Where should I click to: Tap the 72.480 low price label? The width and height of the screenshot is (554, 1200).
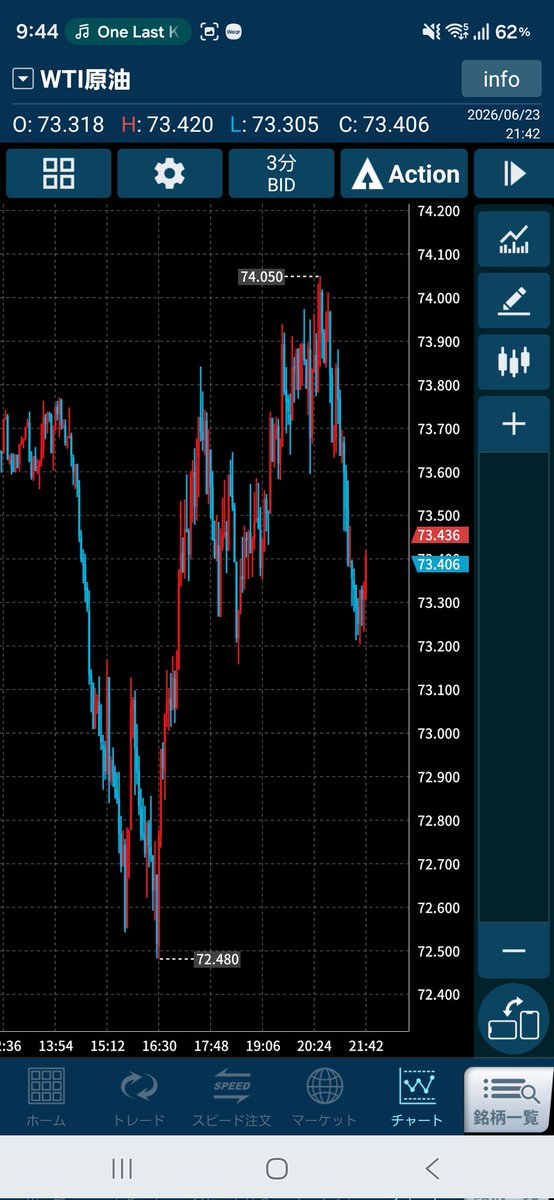(x=217, y=959)
